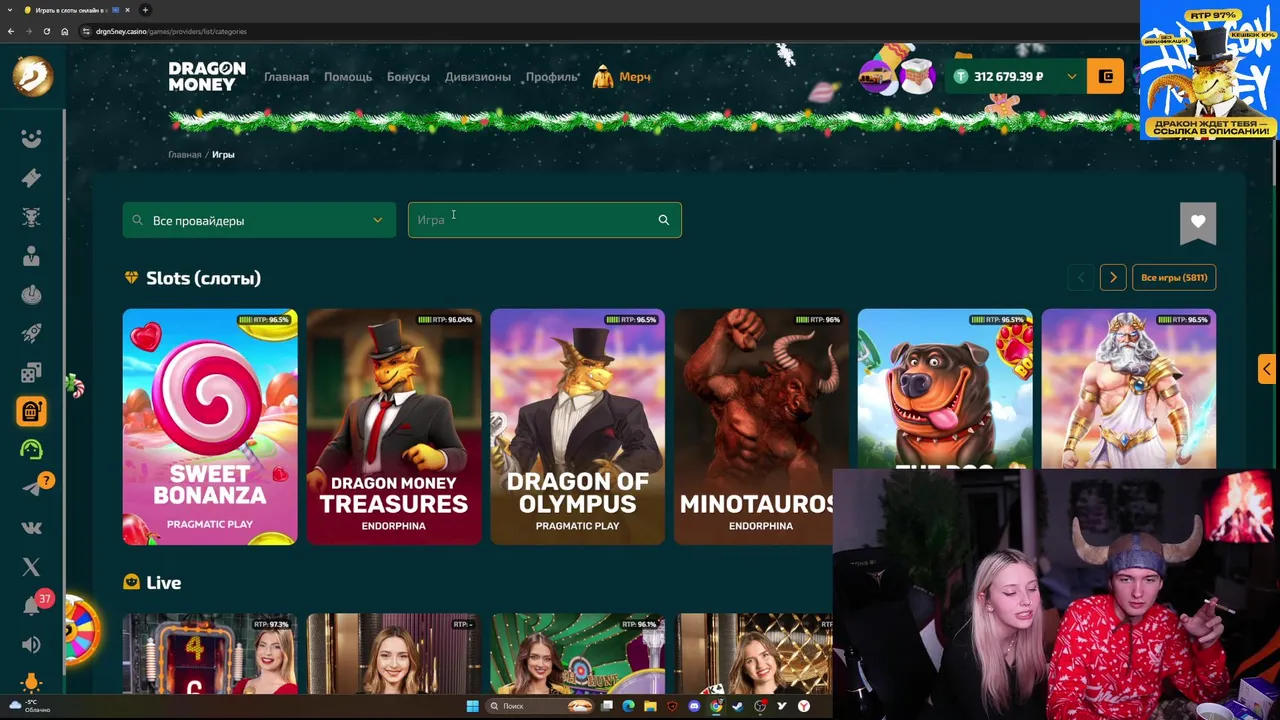Screen dimensions: 1280x720
Task: Open Бонусы in the top menu
Action: [x=408, y=77]
